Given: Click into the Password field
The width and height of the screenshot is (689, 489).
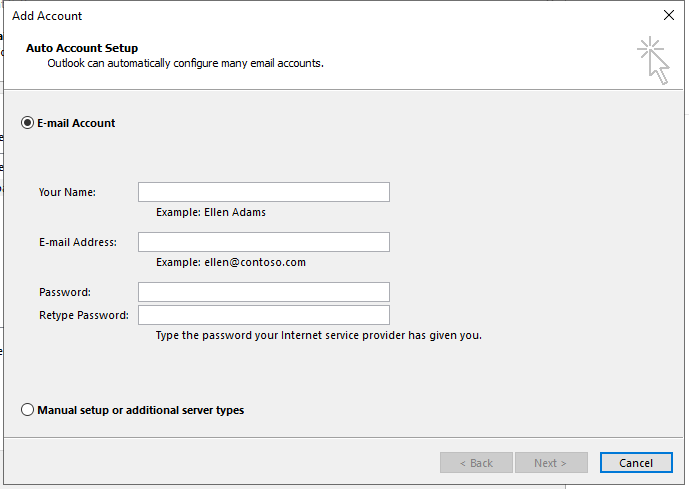Looking at the screenshot, I should 263,292.
